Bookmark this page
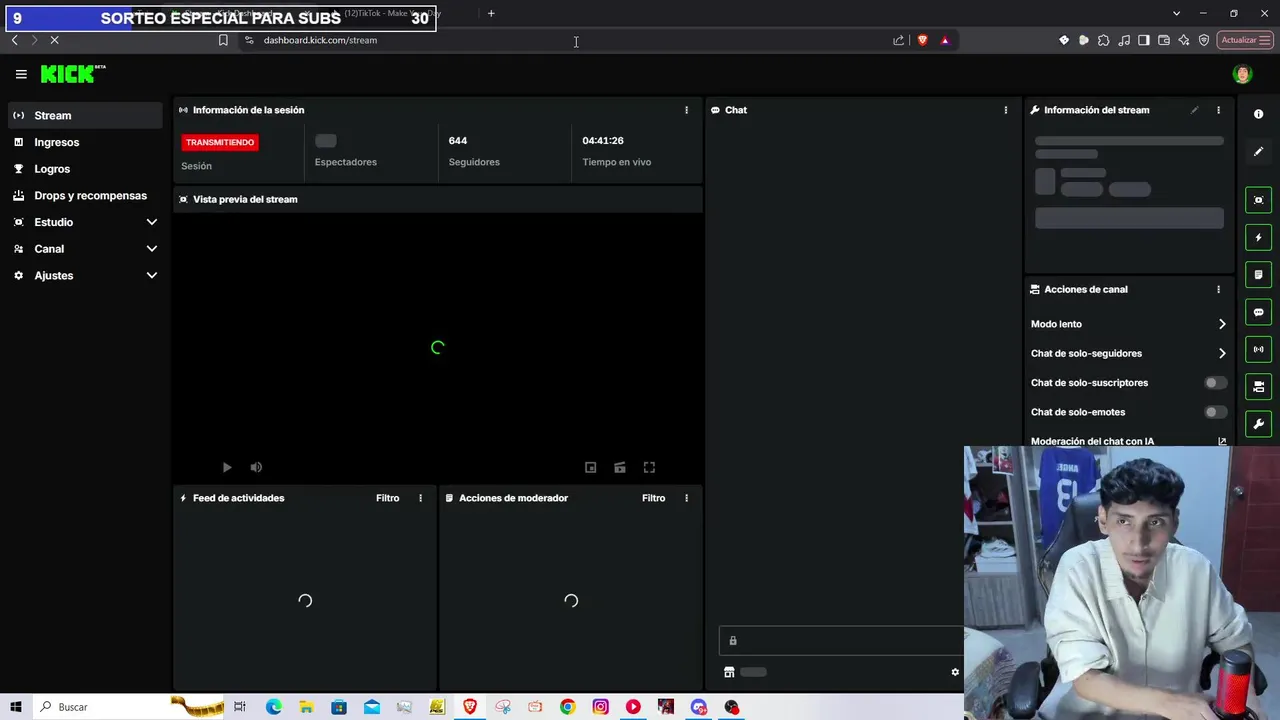Viewport: 1280px width, 720px height. point(223,40)
